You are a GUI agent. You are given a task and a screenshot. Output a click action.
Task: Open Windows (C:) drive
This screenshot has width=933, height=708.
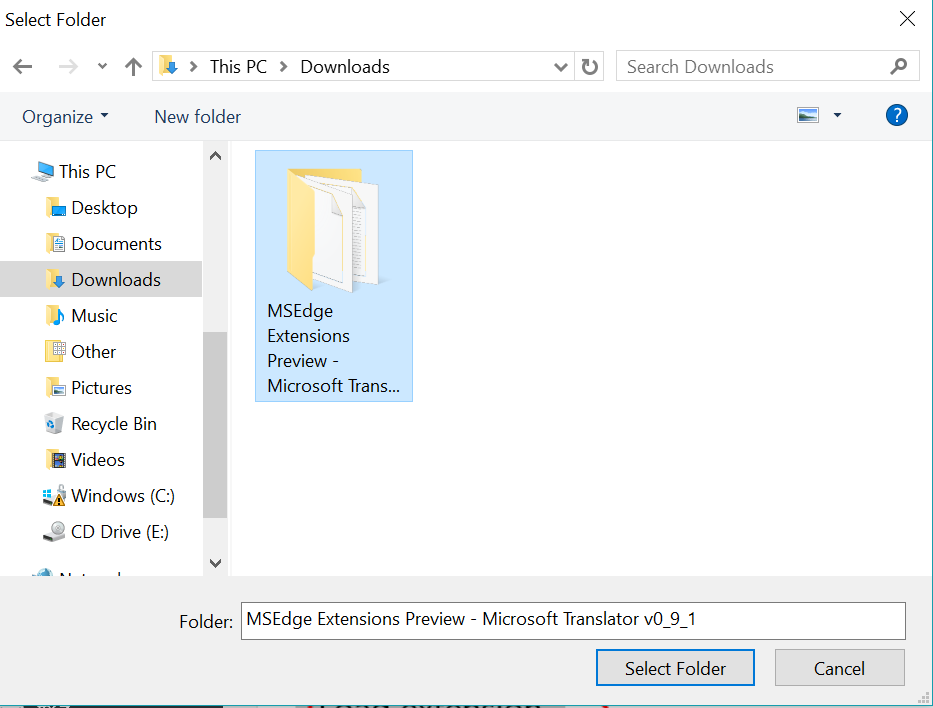(123, 496)
